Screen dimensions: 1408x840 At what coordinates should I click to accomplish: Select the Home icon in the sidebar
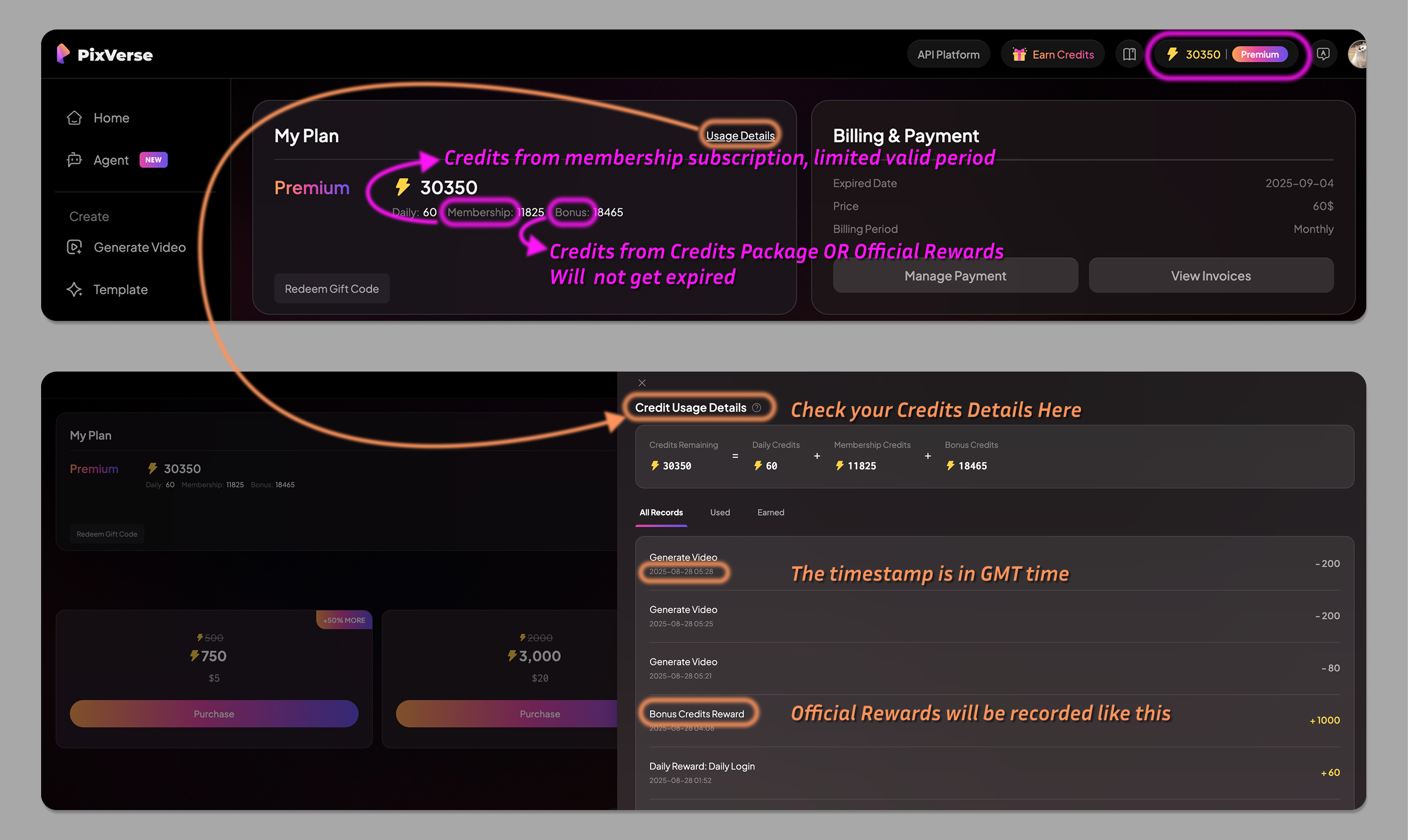coord(74,117)
